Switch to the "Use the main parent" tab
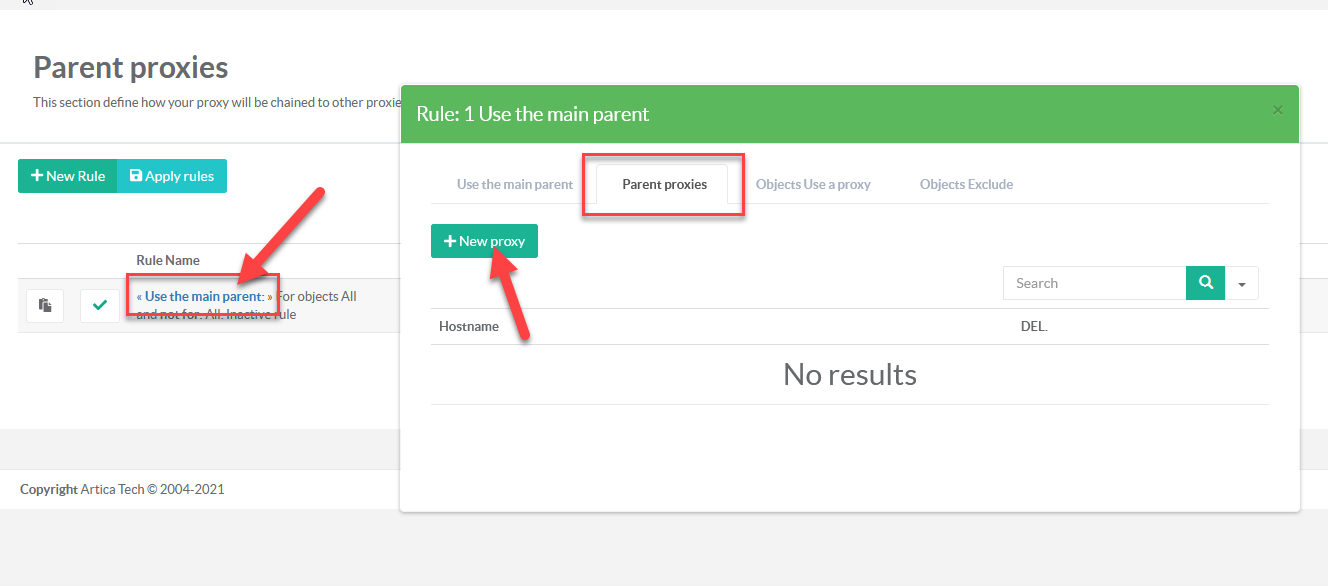 515,184
